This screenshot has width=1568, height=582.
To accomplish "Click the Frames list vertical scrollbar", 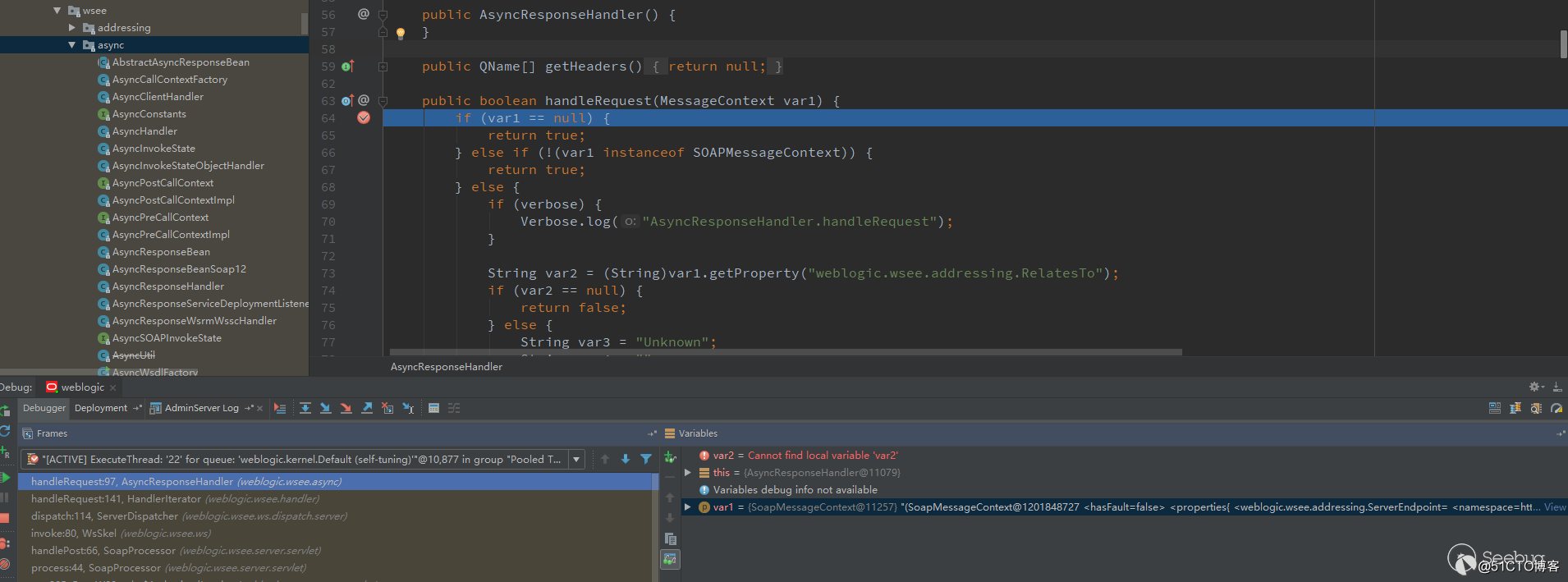I will coord(655,525).
